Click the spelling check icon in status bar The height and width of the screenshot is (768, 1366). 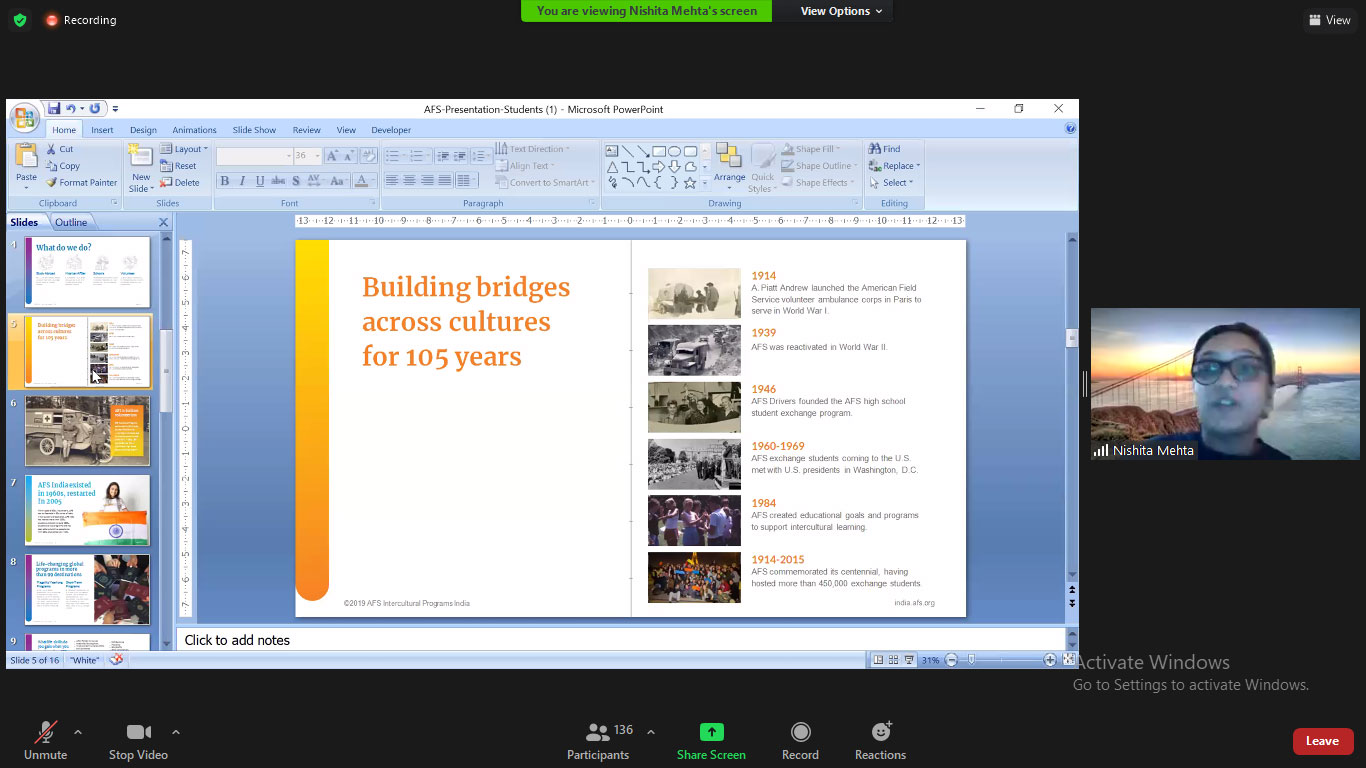[116, 660]
